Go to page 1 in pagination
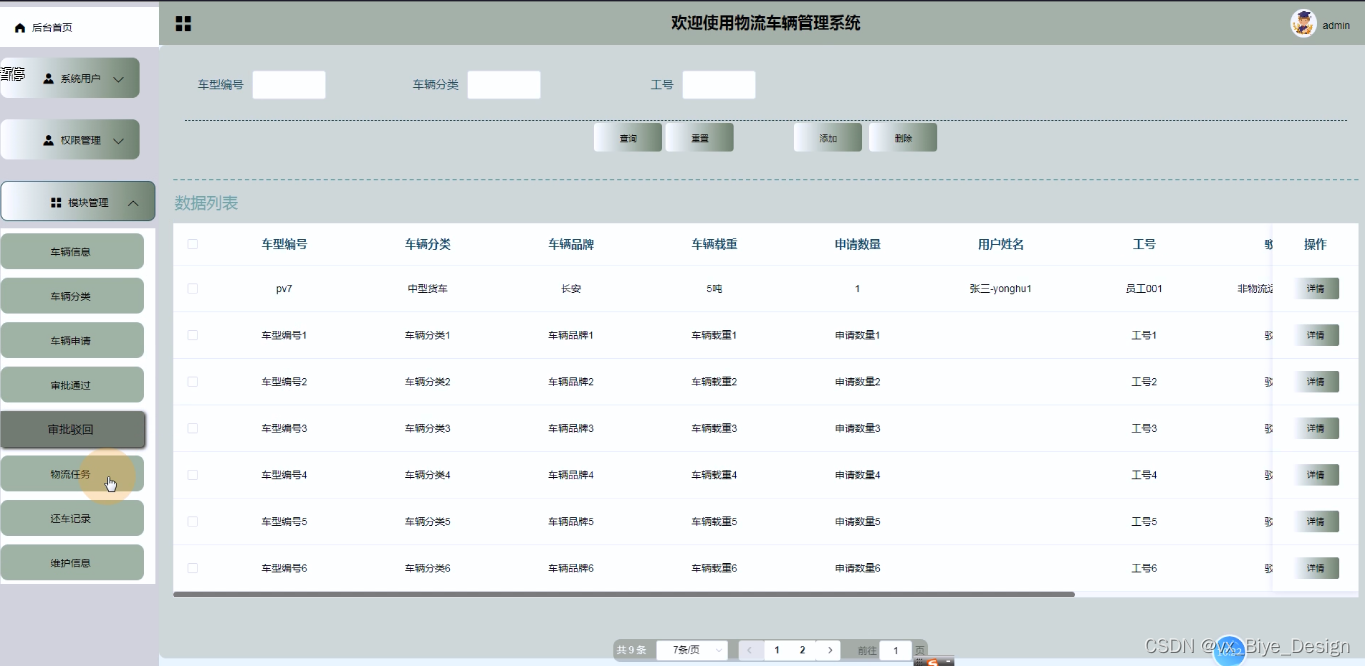Image resolution: width=1365 pixels, height=666 pixels. [777, 650]
